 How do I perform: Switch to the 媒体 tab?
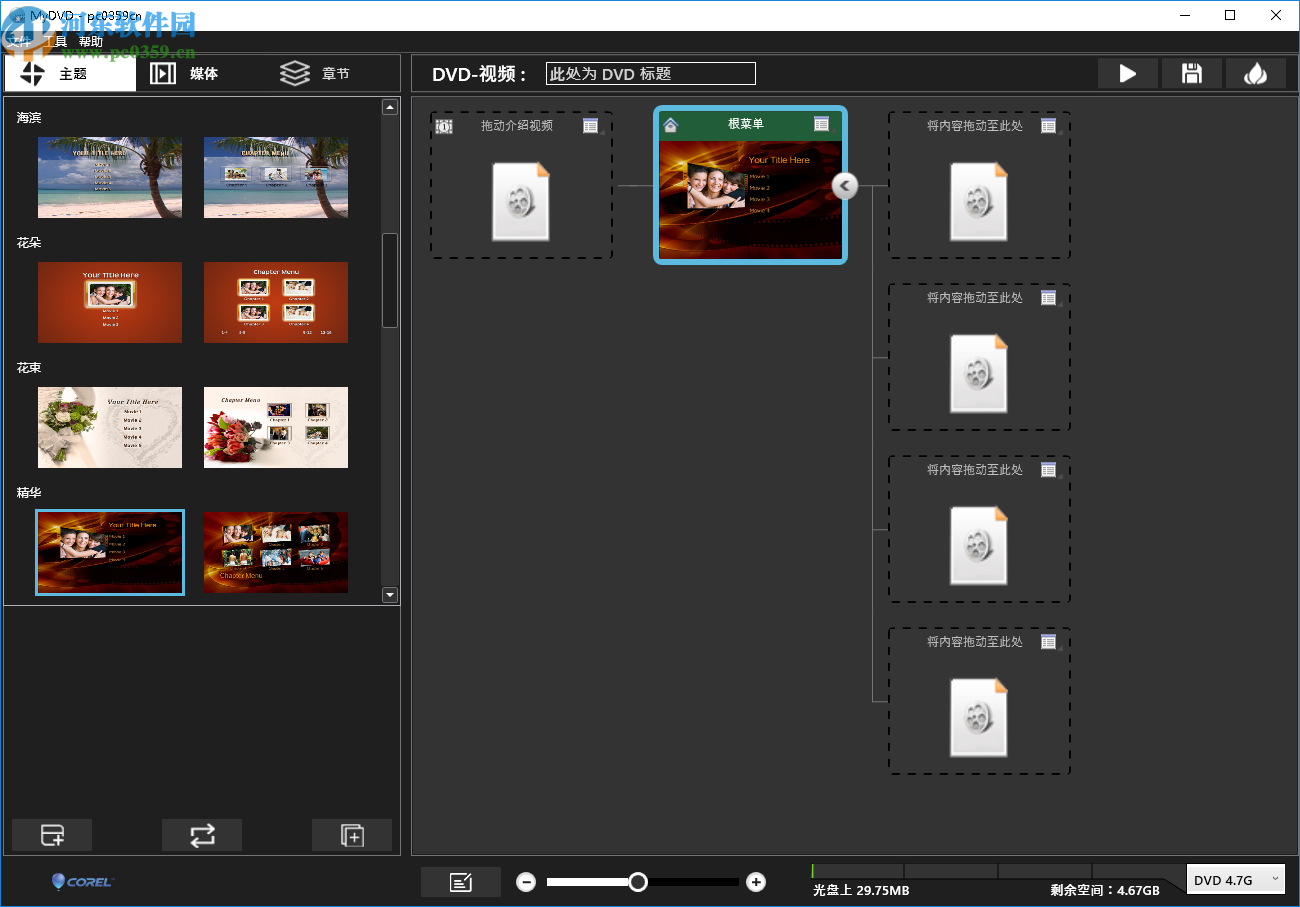coord(185,73)
